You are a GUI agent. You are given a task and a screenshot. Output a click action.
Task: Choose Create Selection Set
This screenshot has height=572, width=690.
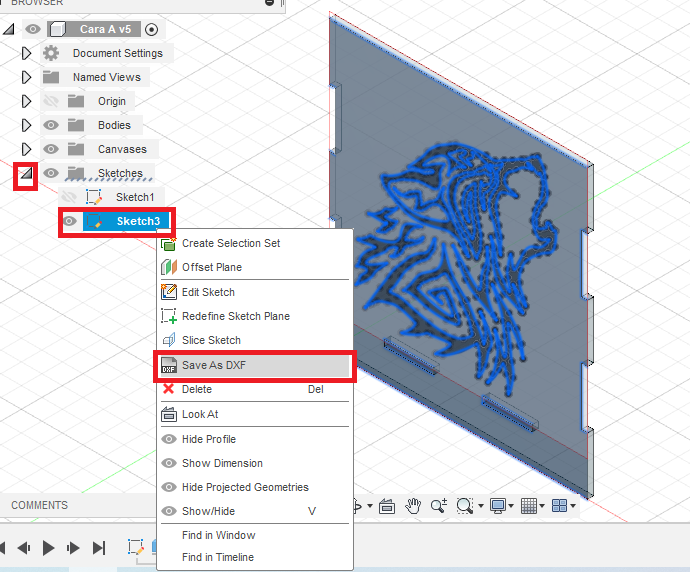pos(255,243)
